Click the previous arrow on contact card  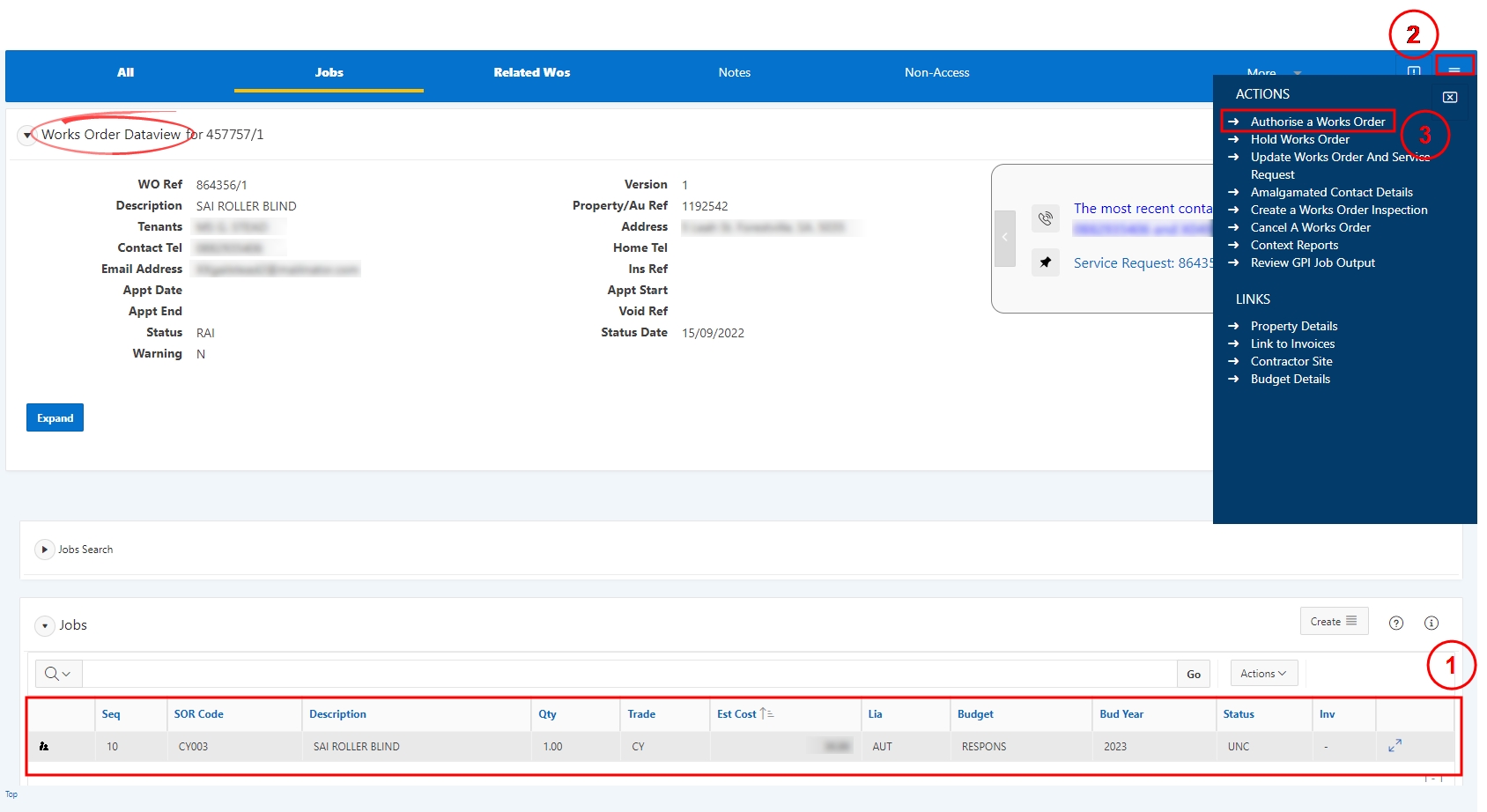pyautogui.click(x=1005, y=238)
